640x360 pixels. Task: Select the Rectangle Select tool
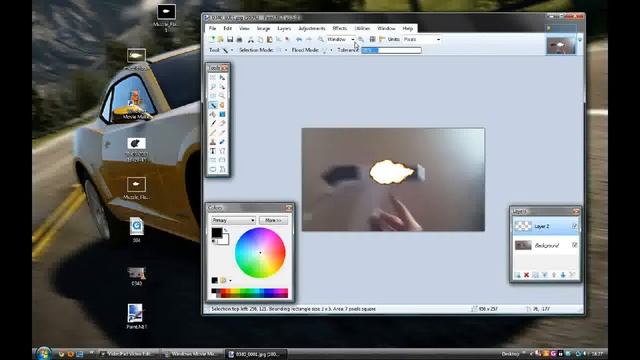pos(213,77)
